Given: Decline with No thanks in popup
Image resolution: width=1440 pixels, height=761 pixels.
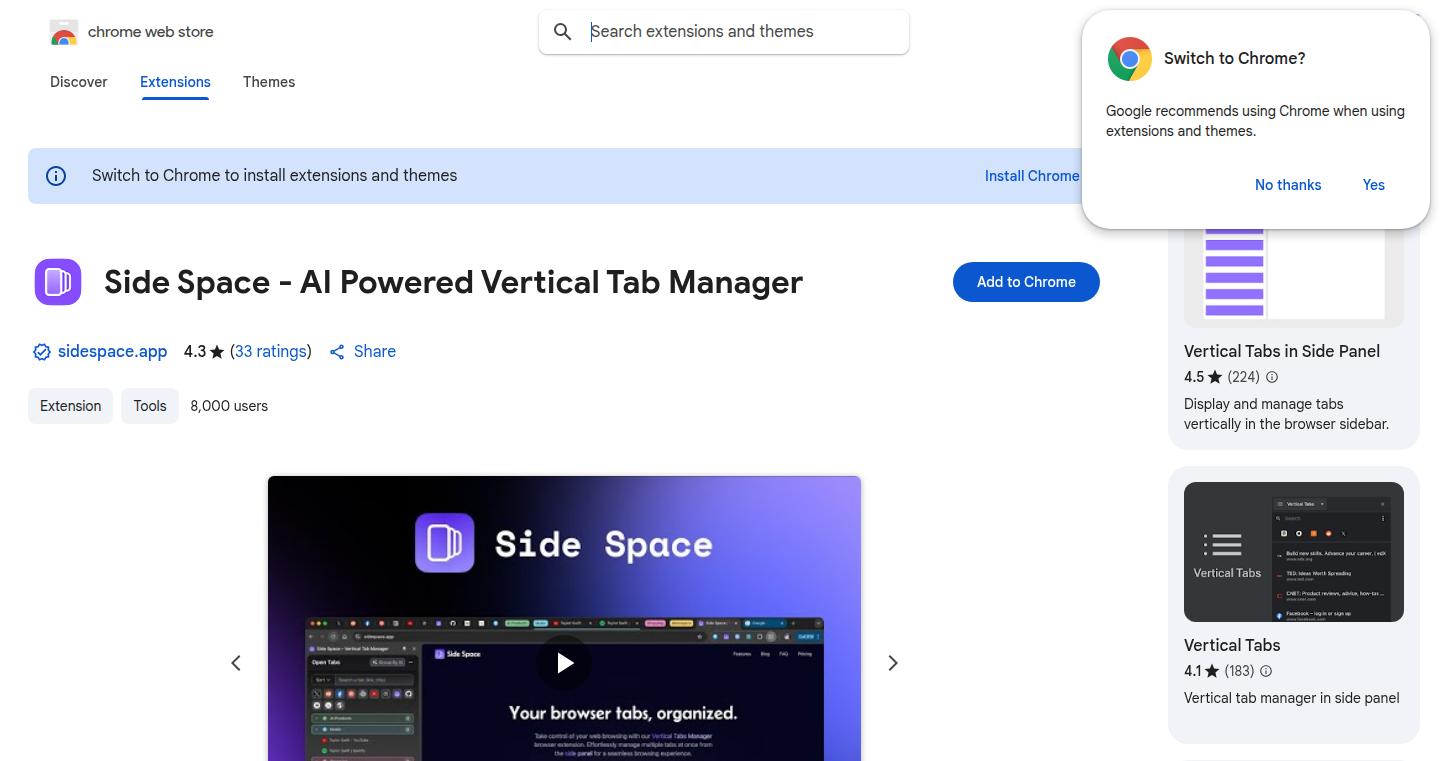Looking at the screenshot, I should [x=1288, y=185].
